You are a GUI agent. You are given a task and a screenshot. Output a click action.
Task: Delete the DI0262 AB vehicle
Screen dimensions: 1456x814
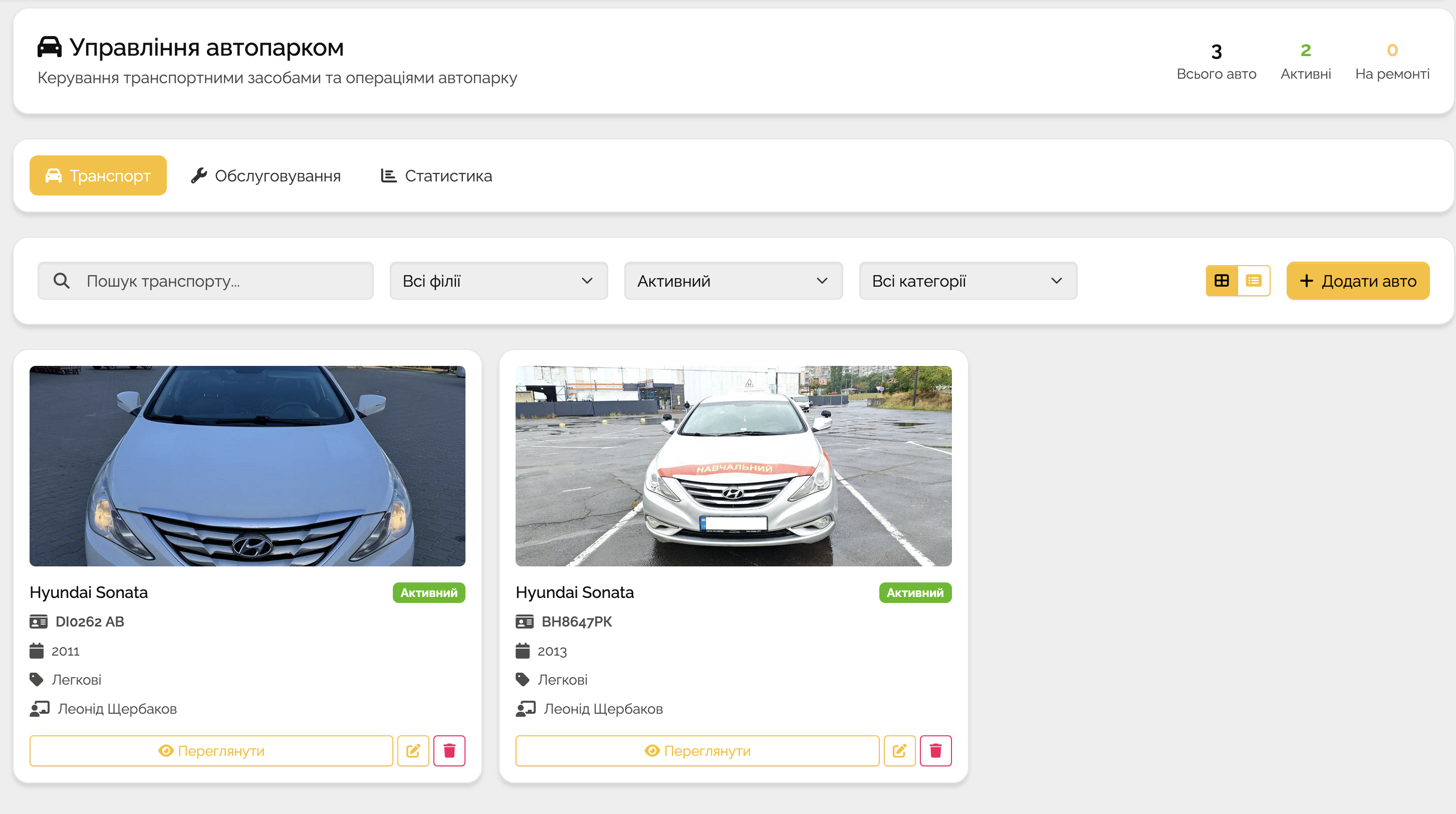tap(449, 751)
